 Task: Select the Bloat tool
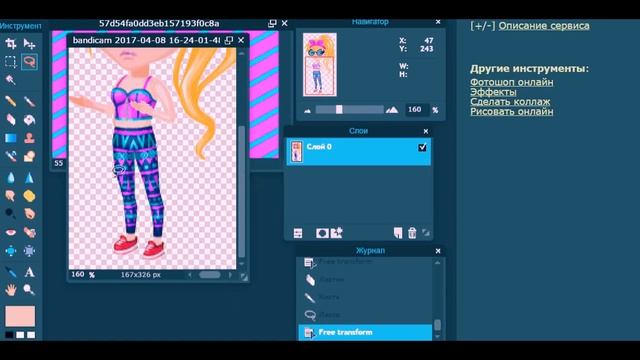(11, 251)
